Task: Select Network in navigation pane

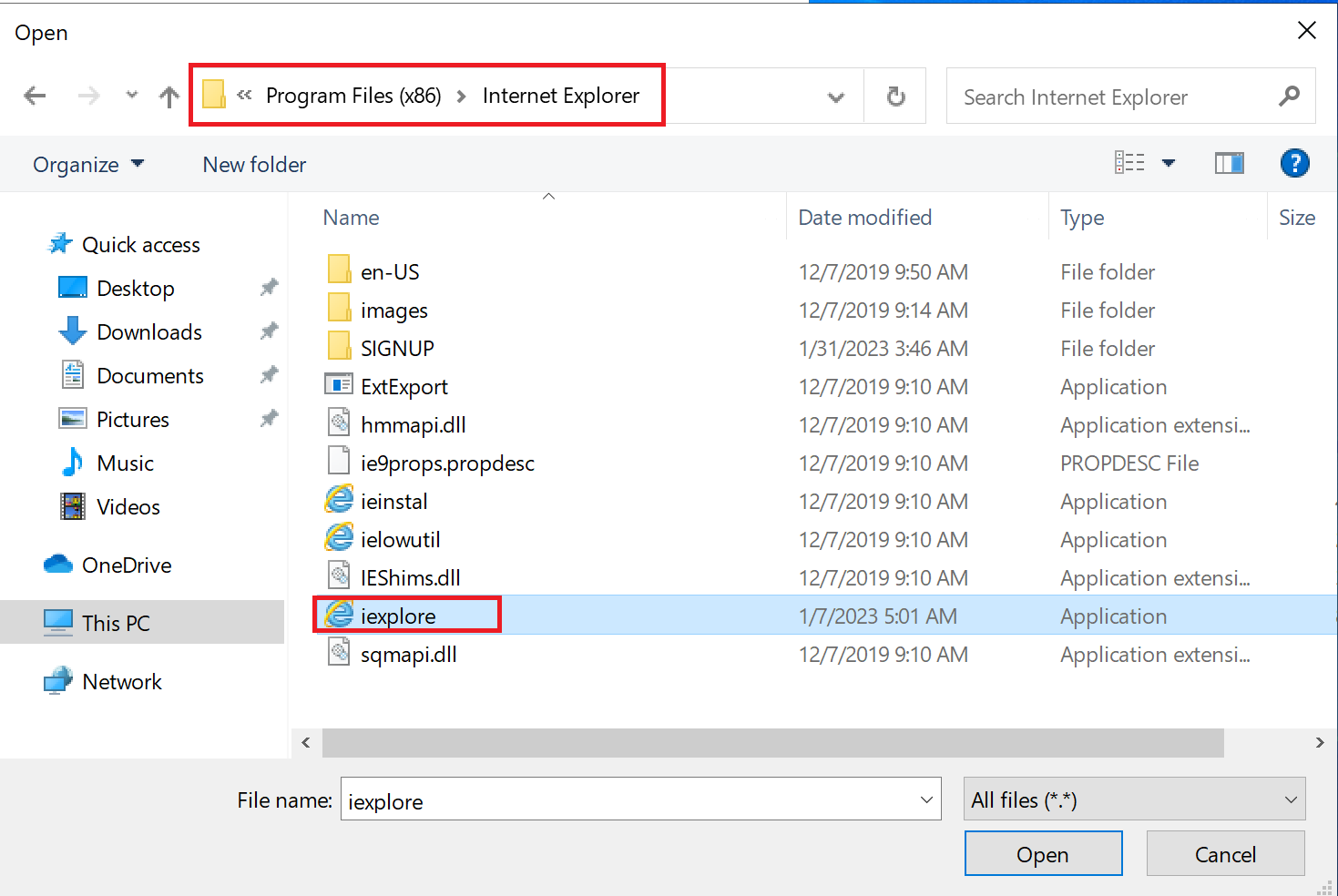Action: [122, 682]
